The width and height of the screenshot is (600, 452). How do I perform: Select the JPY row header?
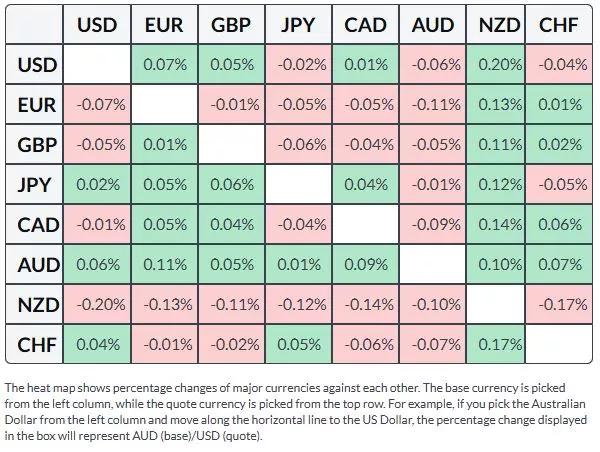(37, 186)
